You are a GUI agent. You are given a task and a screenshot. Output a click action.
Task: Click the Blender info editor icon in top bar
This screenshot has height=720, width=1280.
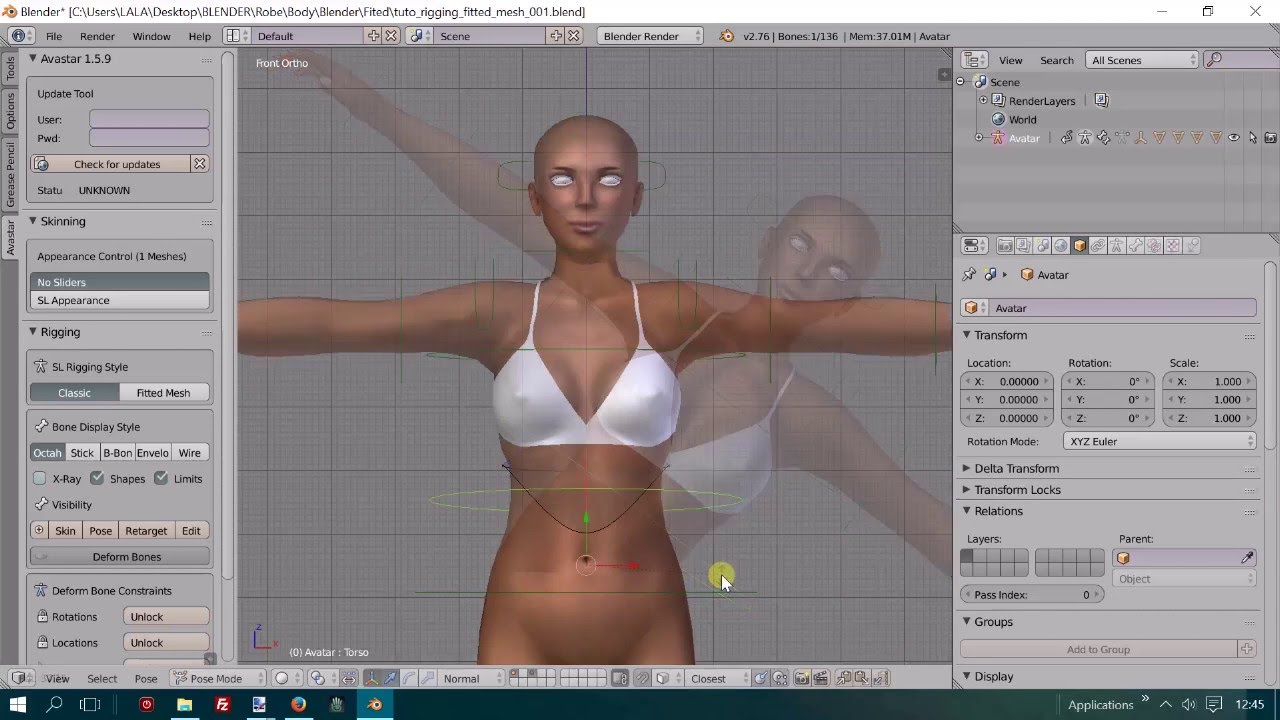pos(18,36)
